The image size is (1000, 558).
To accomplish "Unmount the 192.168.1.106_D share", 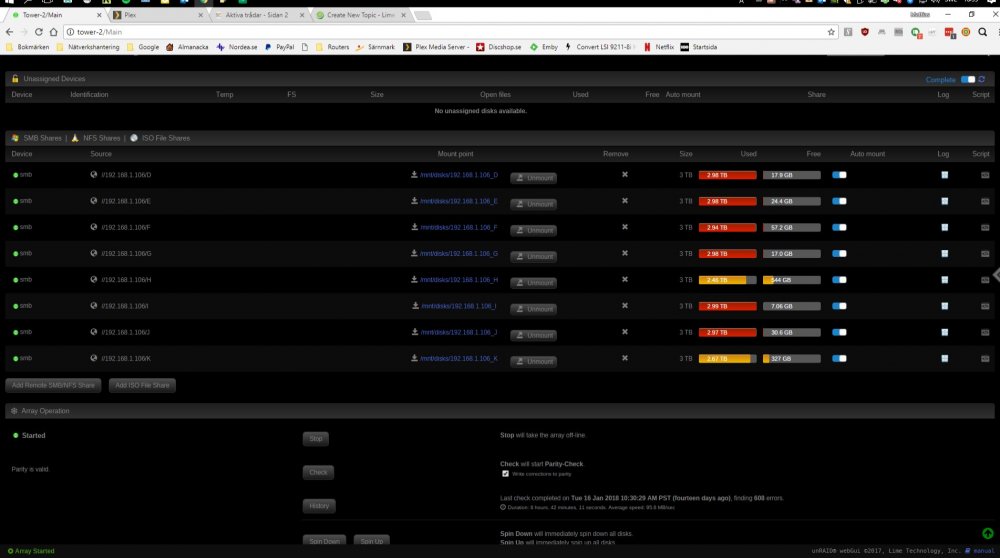I will (533, 178).
